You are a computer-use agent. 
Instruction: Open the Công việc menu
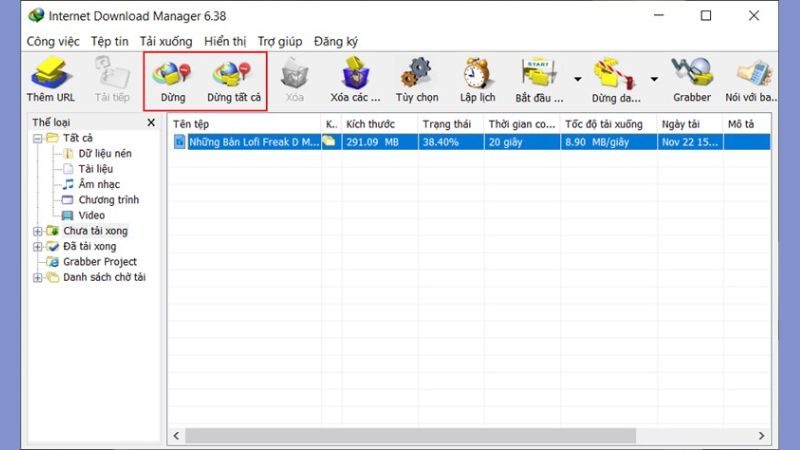coord(53,41)
